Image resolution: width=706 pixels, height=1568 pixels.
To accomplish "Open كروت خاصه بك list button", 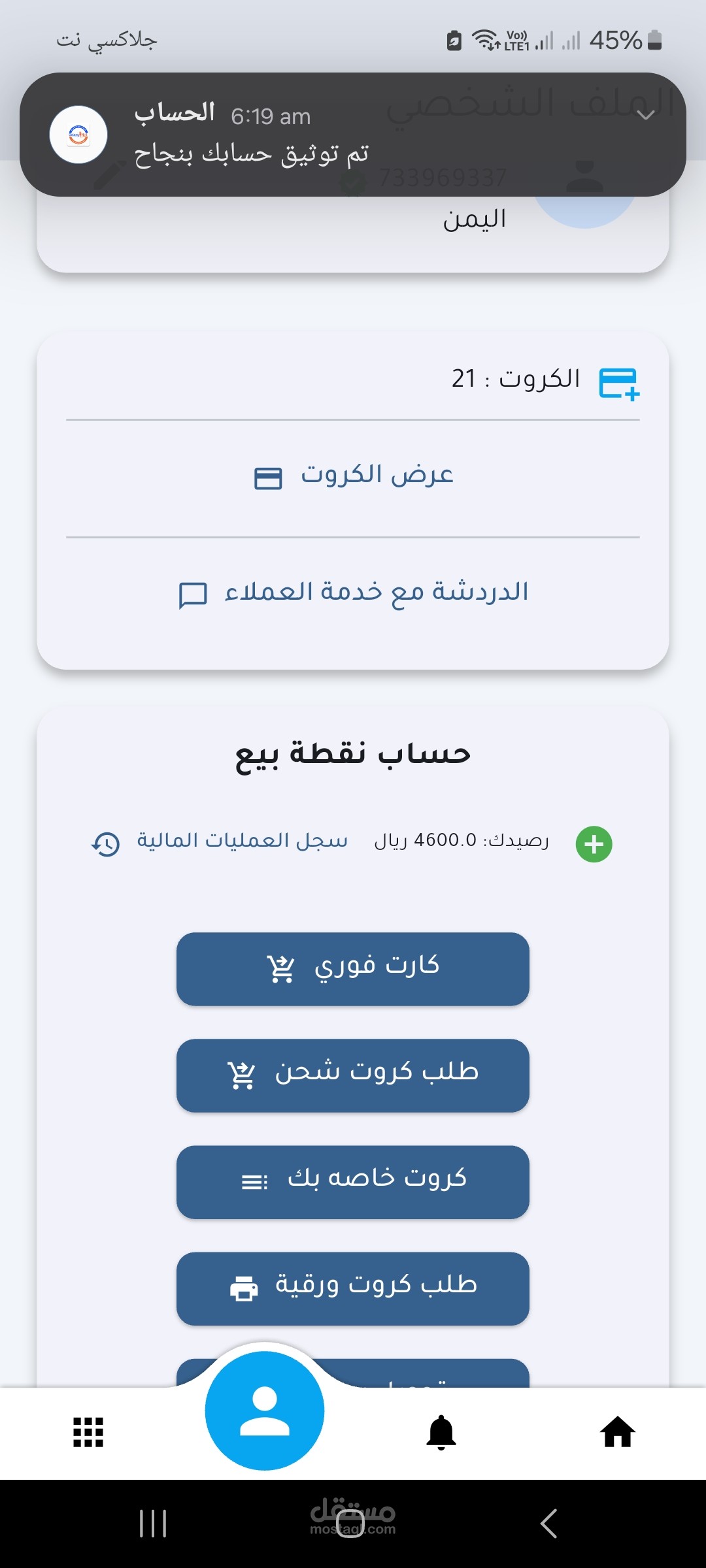I will pos(353,1182).
